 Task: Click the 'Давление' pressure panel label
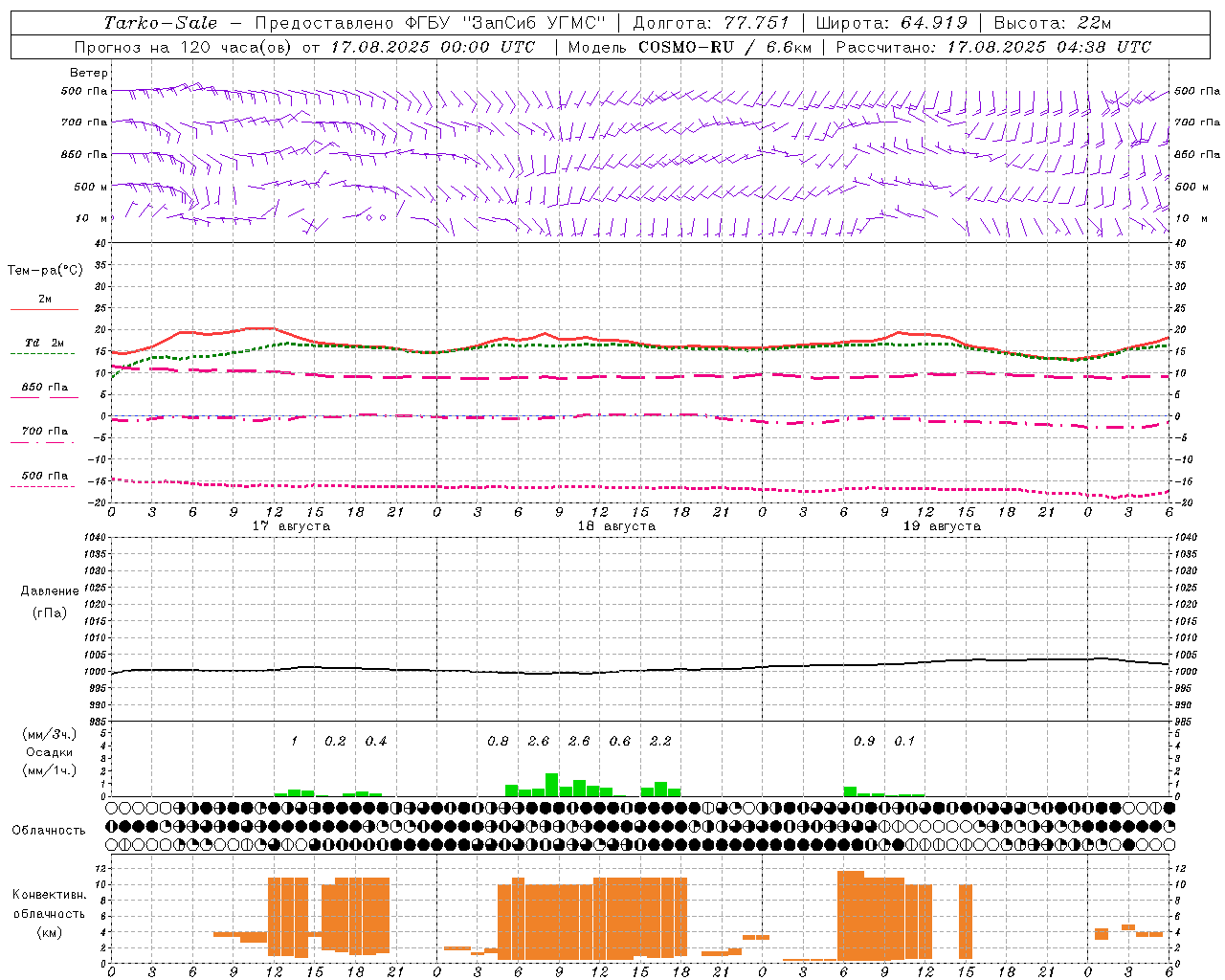pos(50,591)
